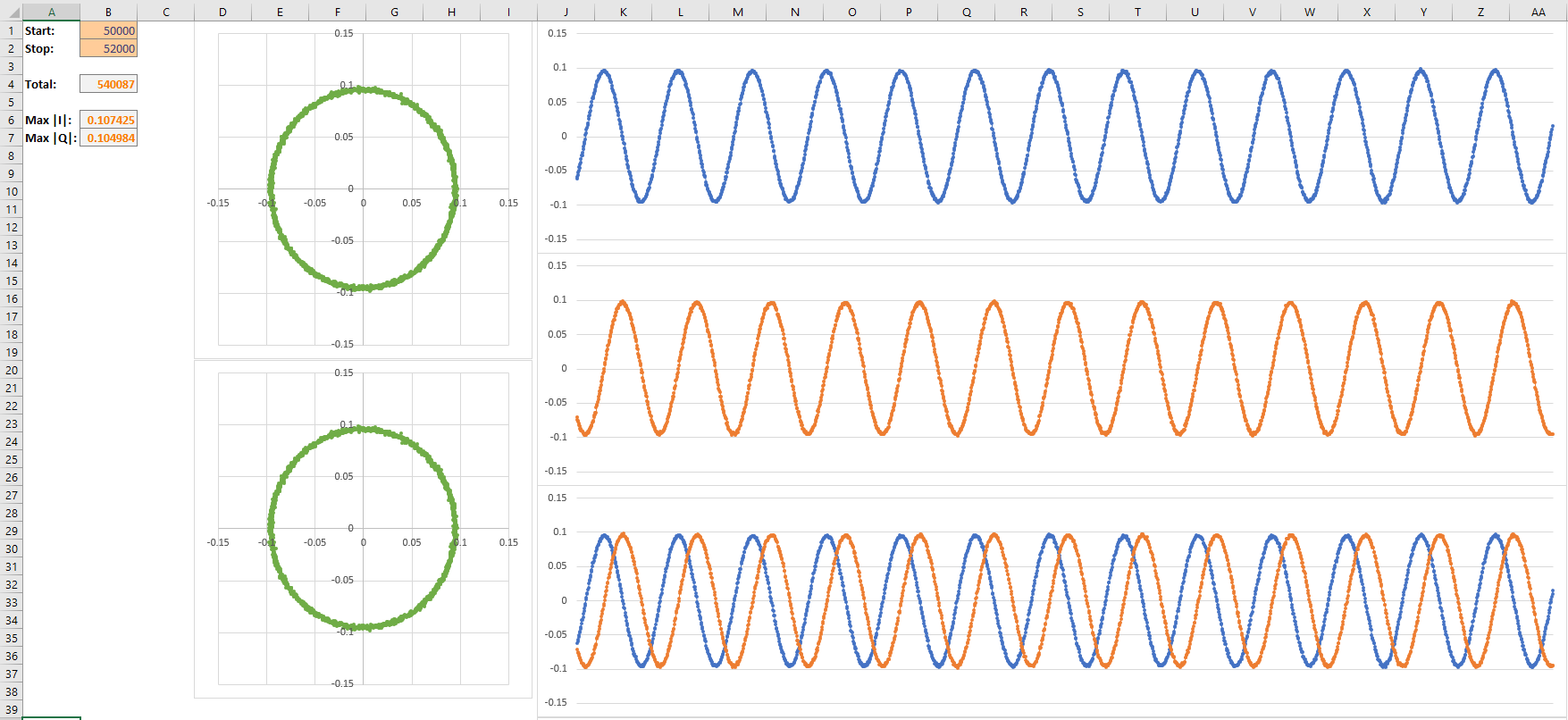This screenshot has width=1568, height=720.
Task: Click column K header
Action: (623, 12)
